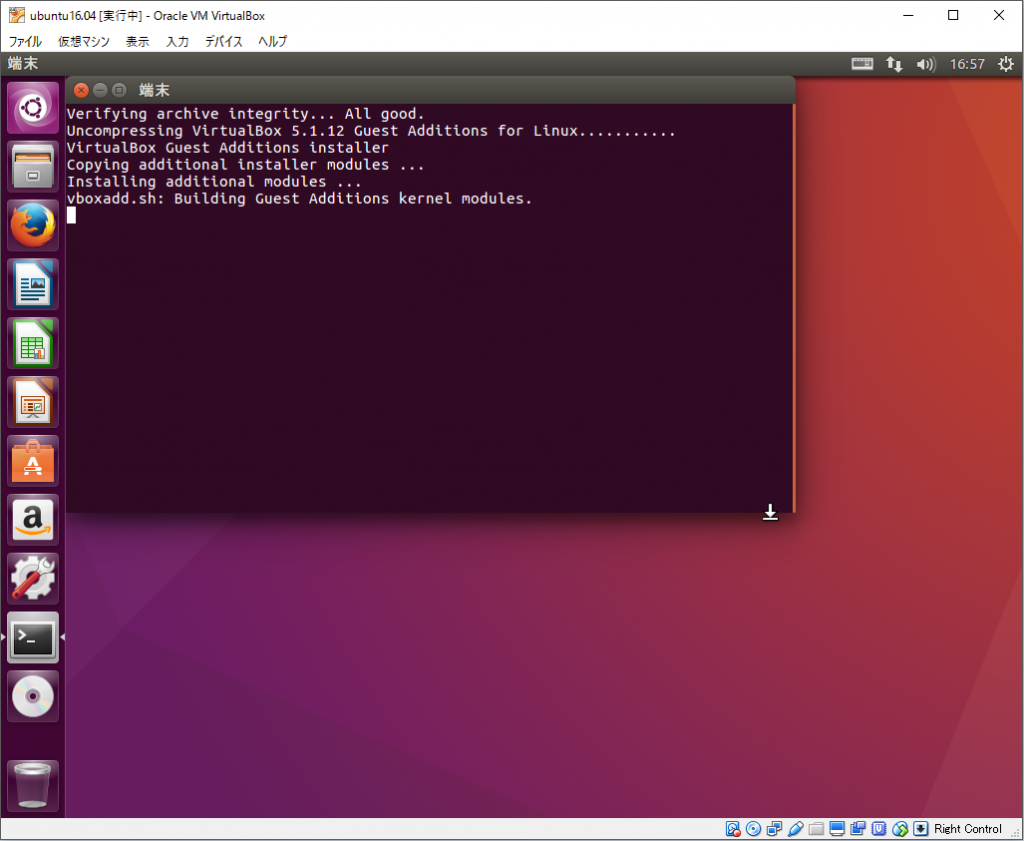Click the mounted CD disc icon in launcher
Viewport: 1024px width, 841px height.
[x=33, y=696]
